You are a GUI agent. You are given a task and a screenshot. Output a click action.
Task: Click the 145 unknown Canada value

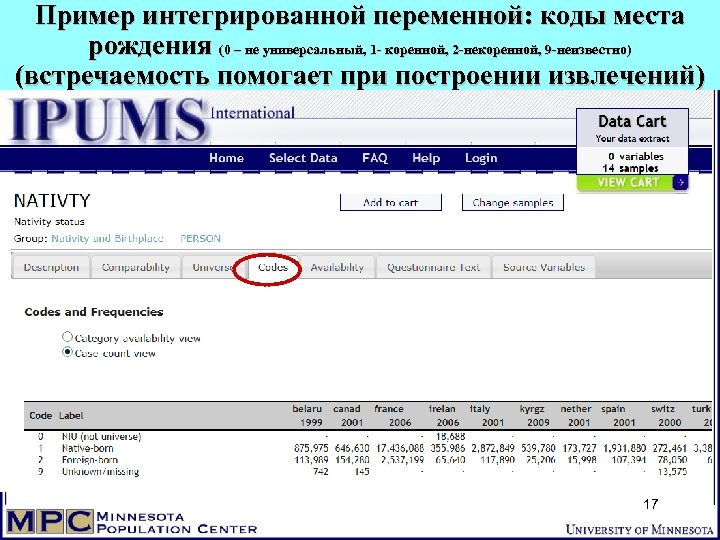[361, 471]
